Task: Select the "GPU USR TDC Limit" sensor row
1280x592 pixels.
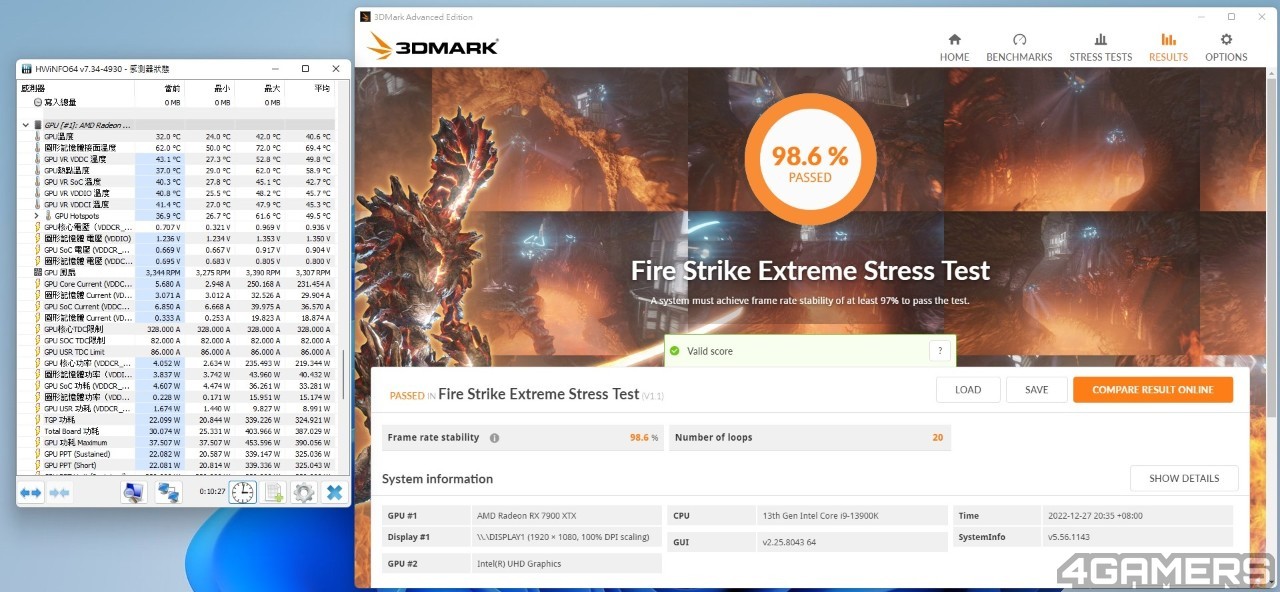Action: [x=178, y=352]
